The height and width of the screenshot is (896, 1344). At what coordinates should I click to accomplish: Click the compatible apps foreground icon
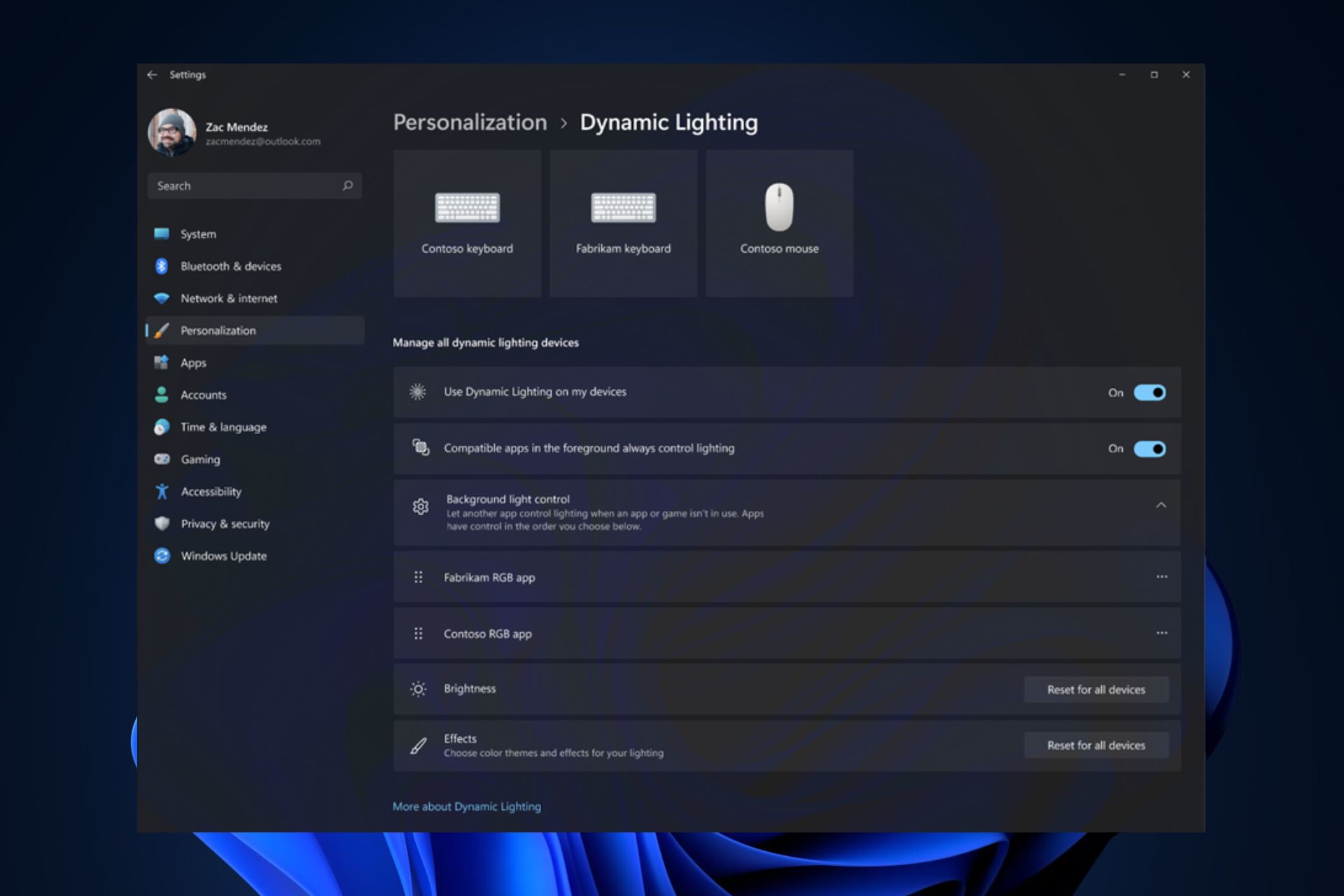pyautogui.click(x=420, y=448)
